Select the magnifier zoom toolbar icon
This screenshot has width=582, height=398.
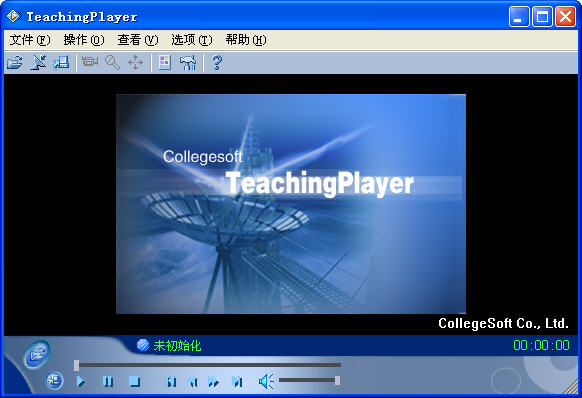[112, 62]
